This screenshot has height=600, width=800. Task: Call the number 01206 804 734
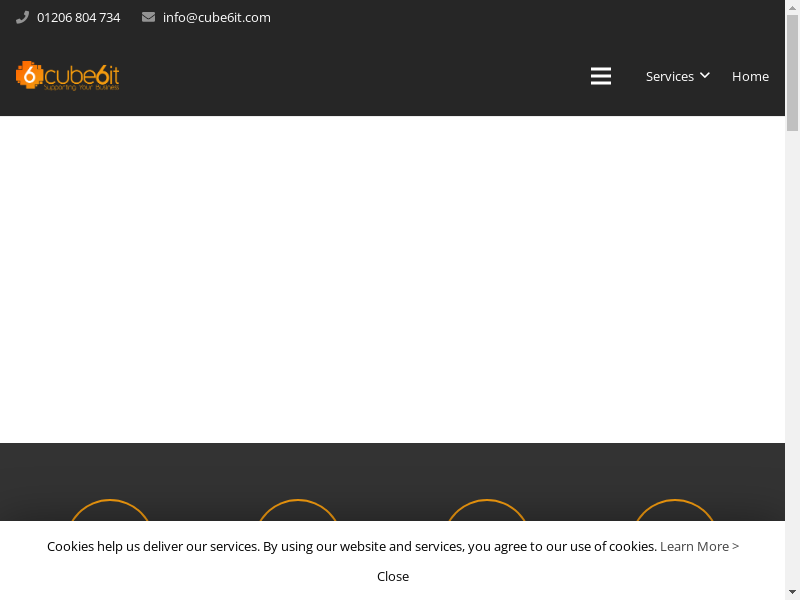pos(78,17)
